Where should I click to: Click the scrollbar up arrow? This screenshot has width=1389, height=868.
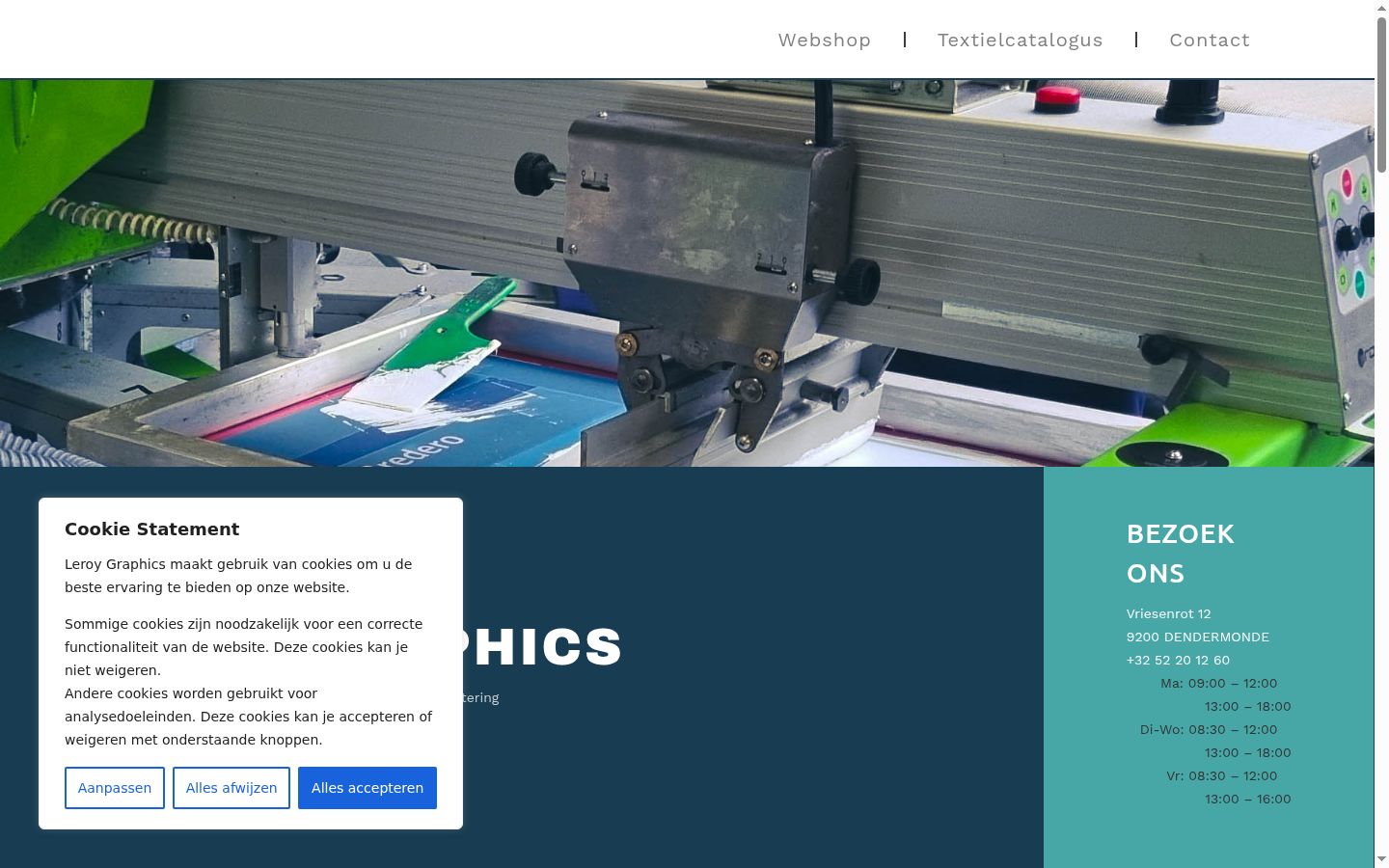coord(1381,8)
